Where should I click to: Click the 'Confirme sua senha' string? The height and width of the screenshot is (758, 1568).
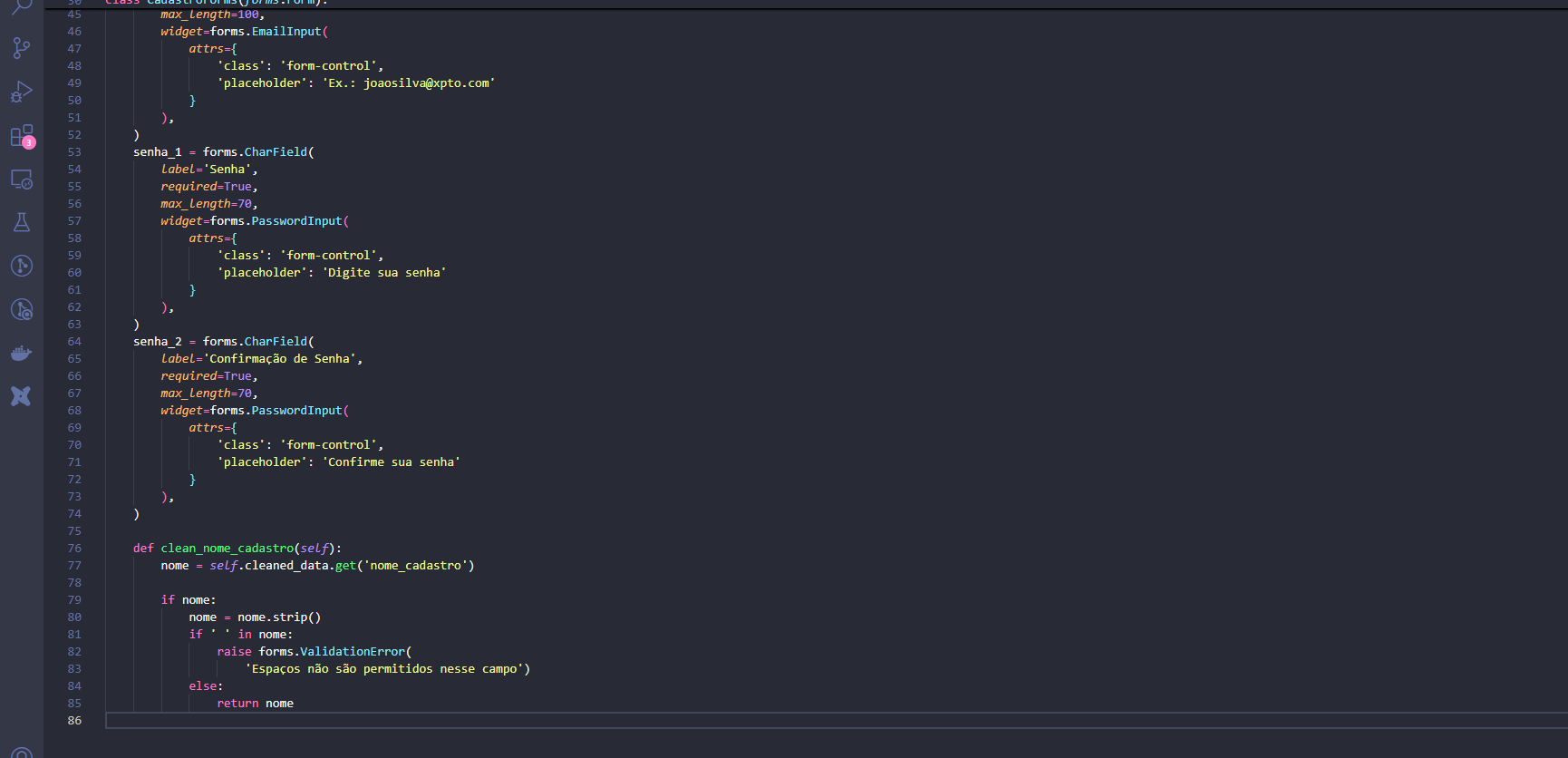[392, 462]
